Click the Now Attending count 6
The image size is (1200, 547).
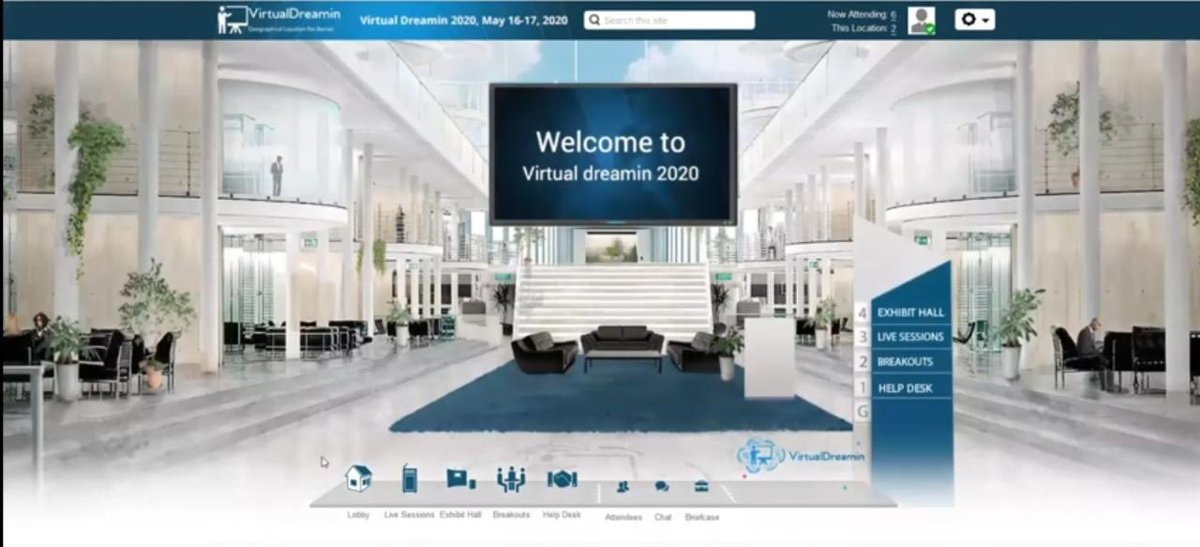point(893,14)
